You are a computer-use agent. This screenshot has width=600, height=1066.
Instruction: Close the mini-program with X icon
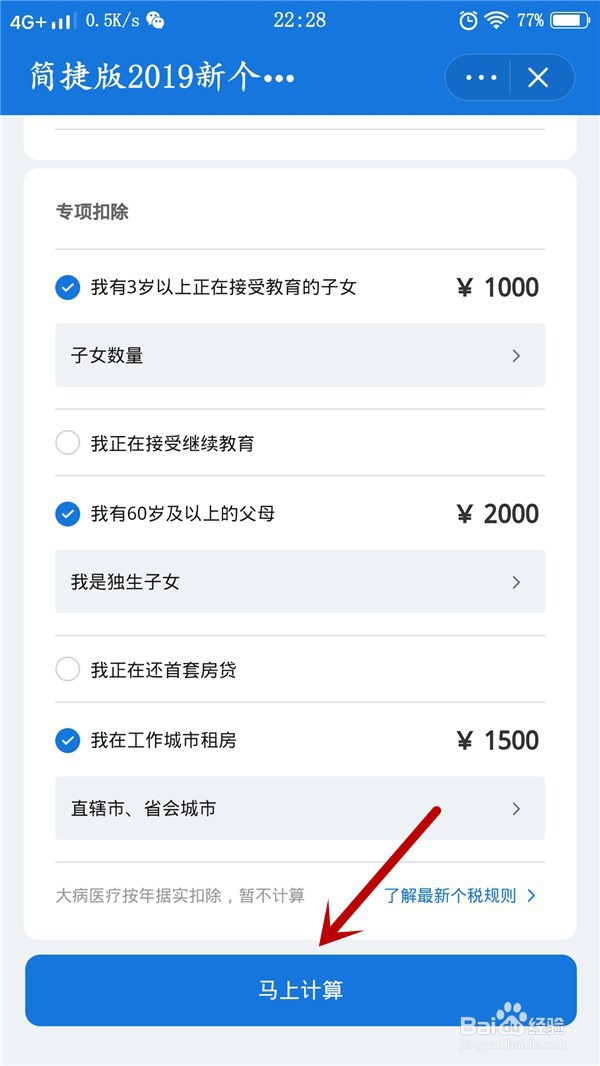pos(538,78)
